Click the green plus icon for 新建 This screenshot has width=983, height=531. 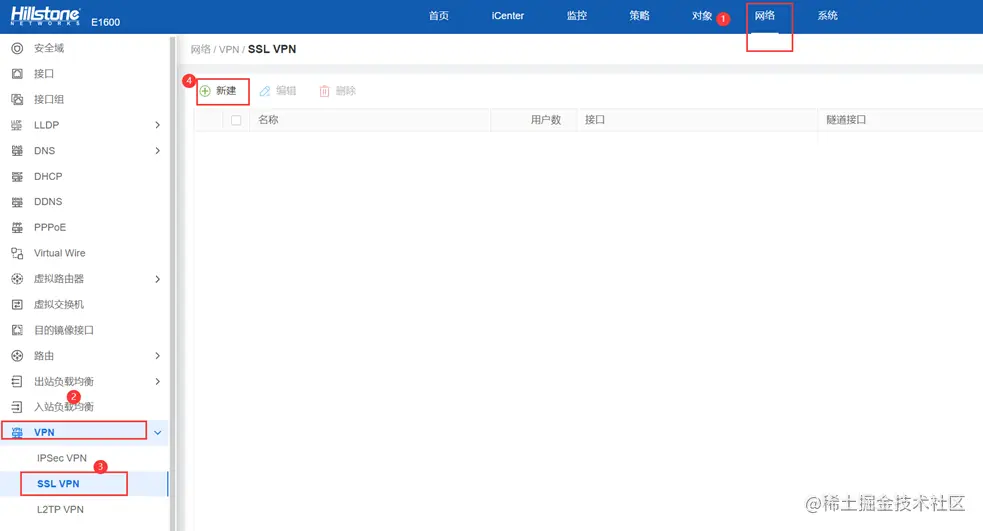point(205,91)
